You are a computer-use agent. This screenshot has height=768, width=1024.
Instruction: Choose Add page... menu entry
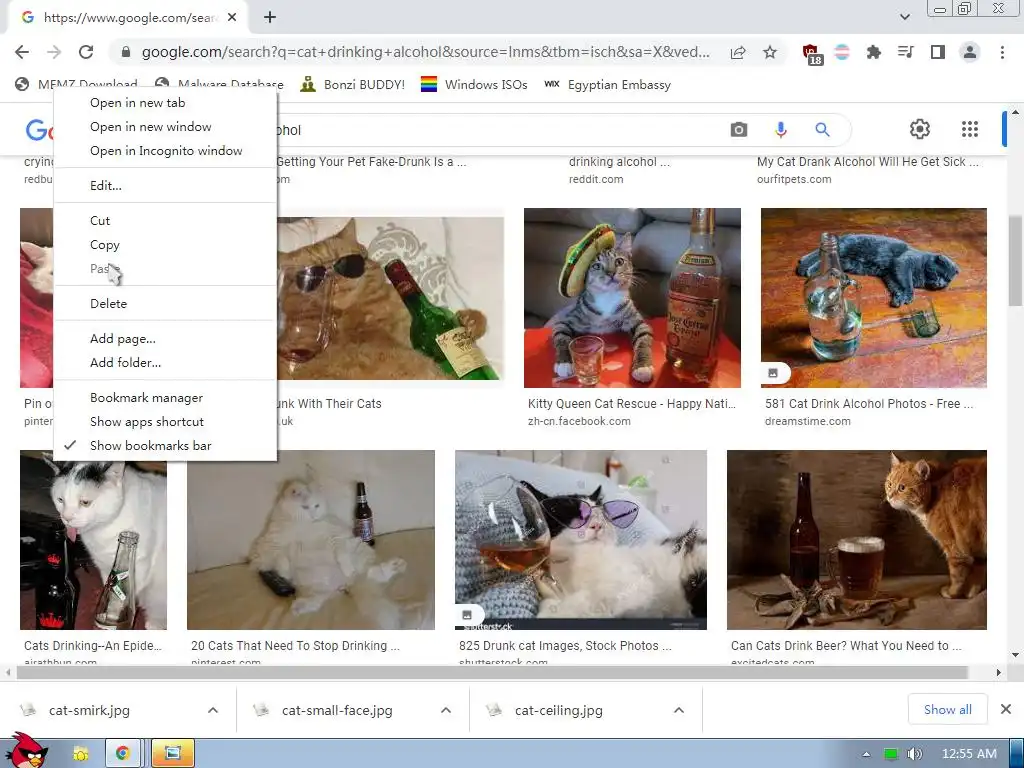tap(165, 339)
